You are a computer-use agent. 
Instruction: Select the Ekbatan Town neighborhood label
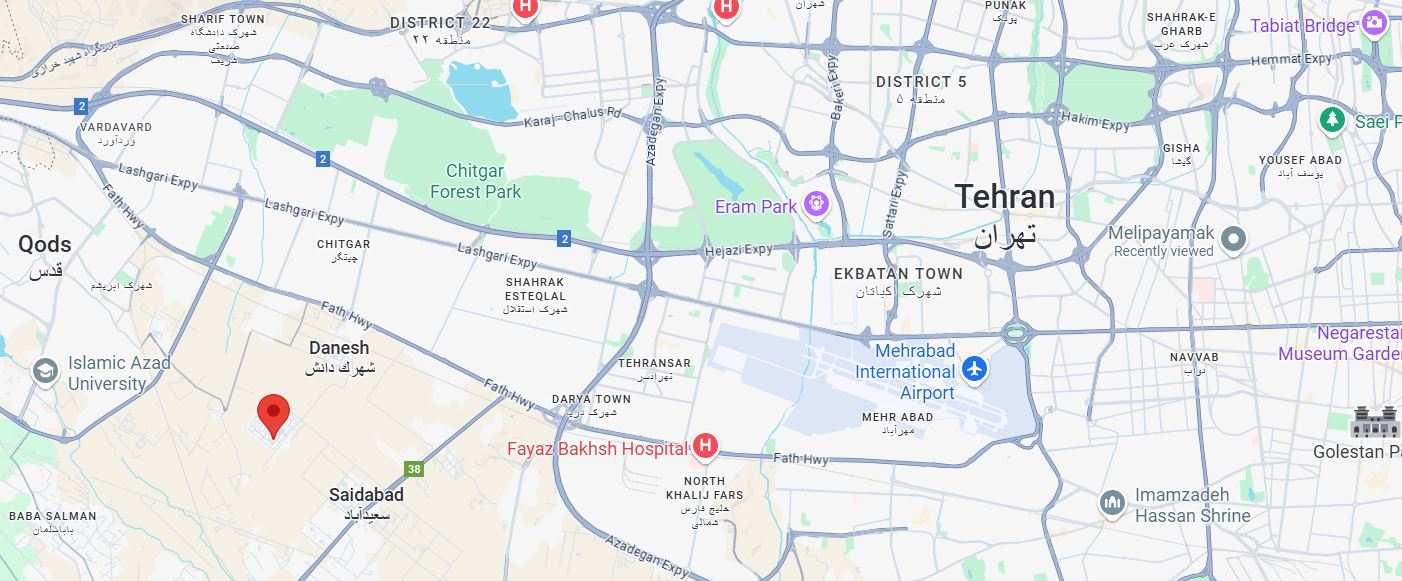pos(898,273)
